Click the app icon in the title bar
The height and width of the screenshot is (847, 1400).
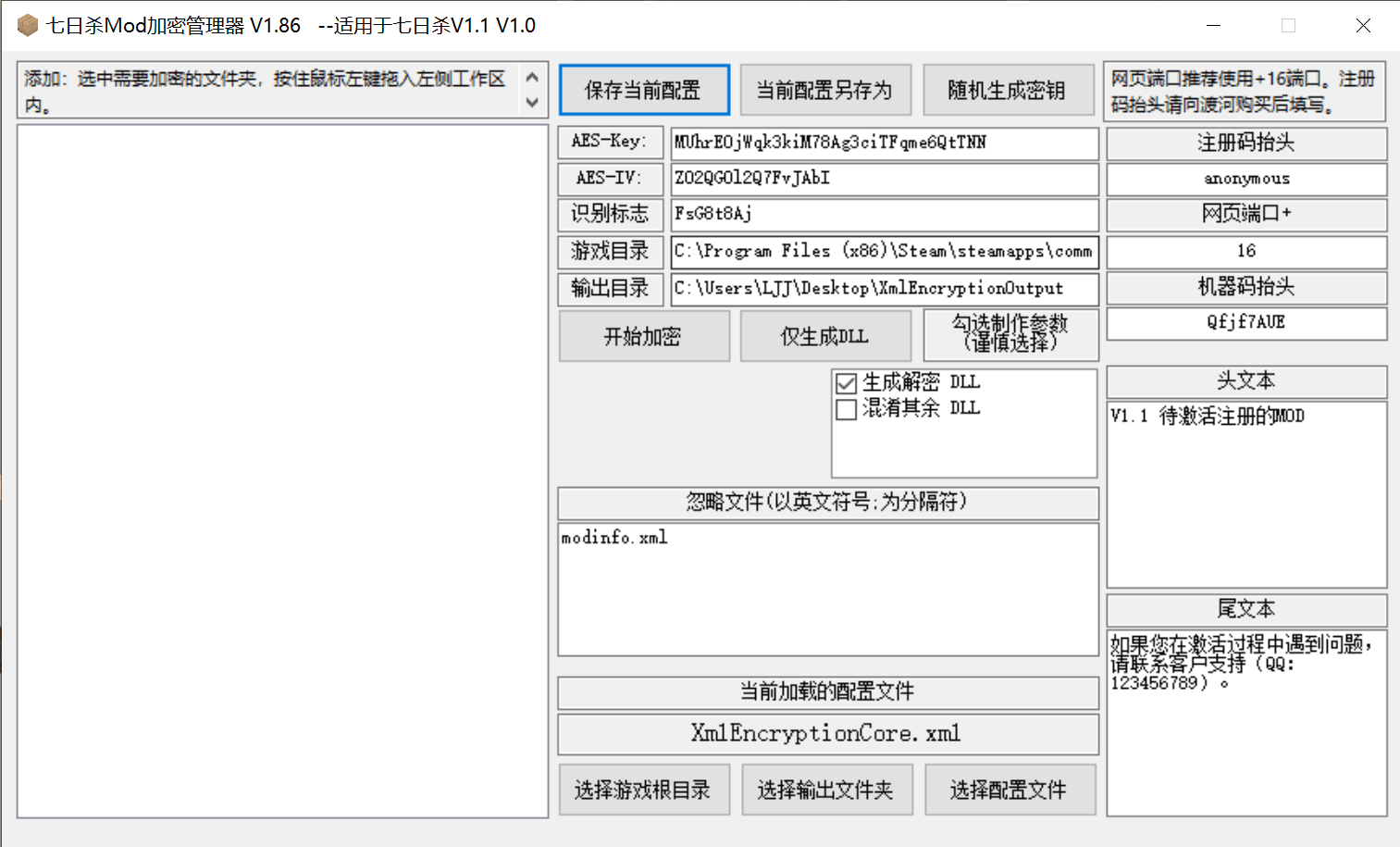pyautogui.click(x=28, y=25)
